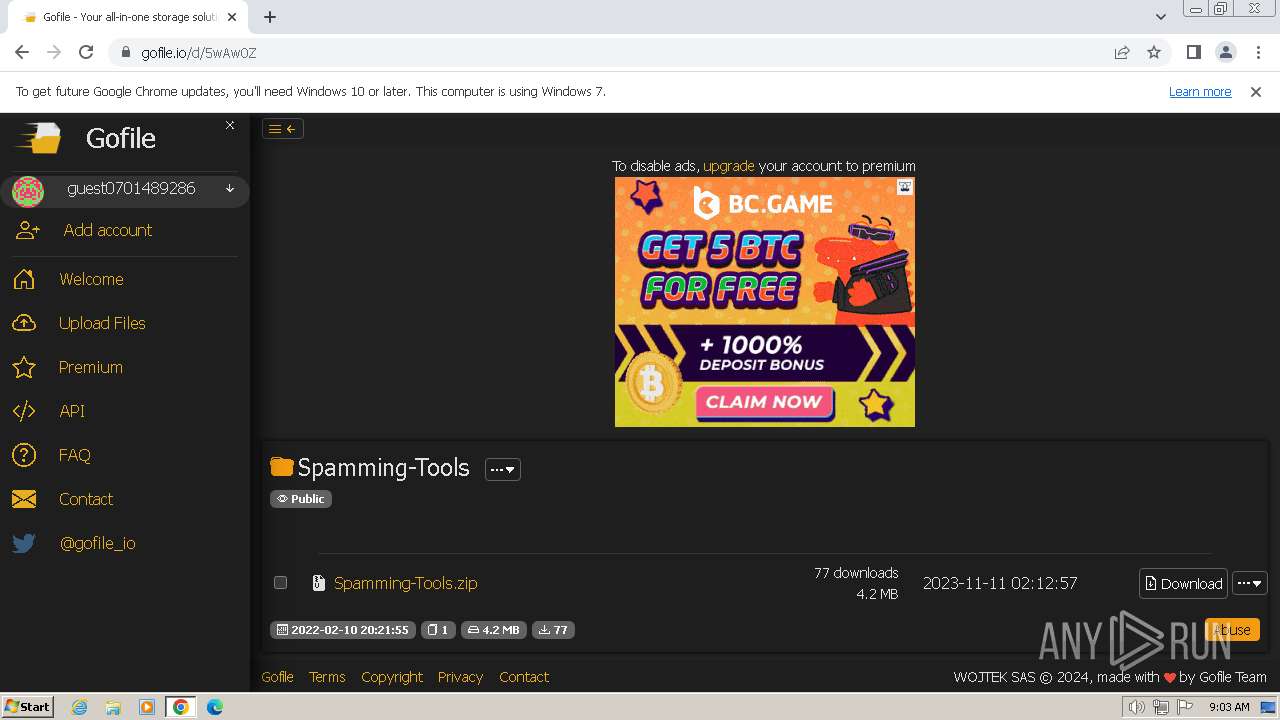Open the Chrome profile icon
This screenshot has width=1280, height=720.
click(x=1225, y=52)
